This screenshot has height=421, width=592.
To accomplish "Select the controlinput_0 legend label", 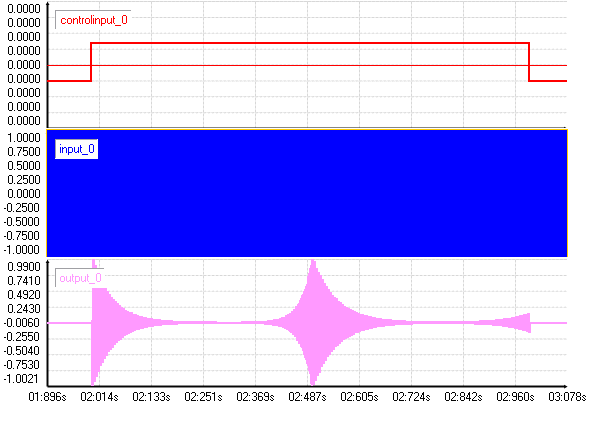I will 94,20.
